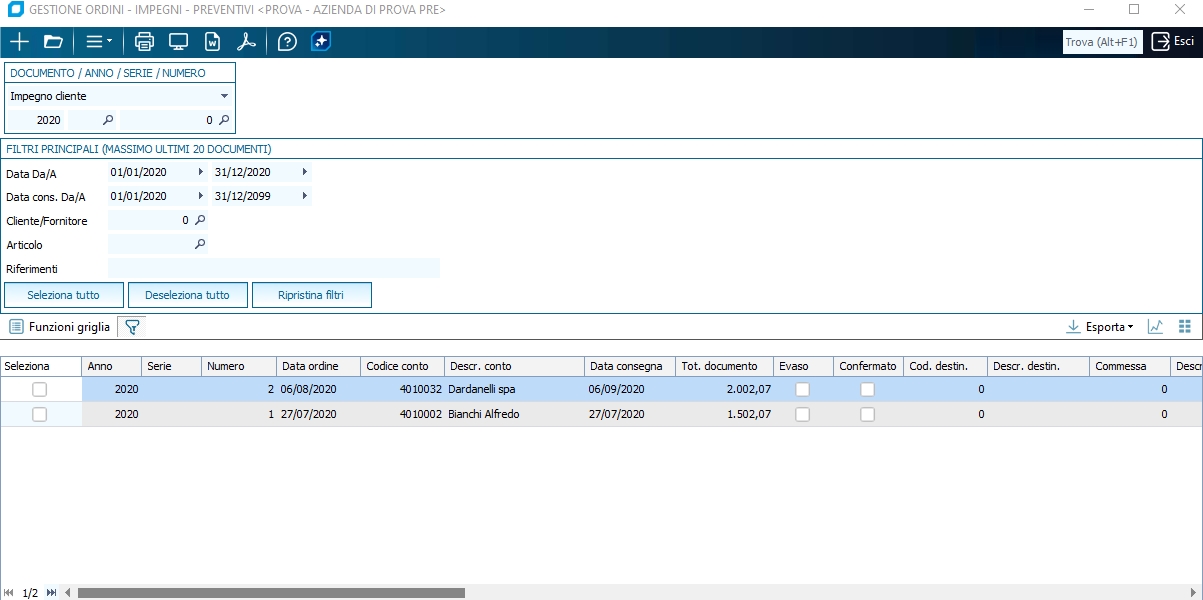Click the grid layout icon at far right
The image size is (1203, 600).
pos(1185,327)
